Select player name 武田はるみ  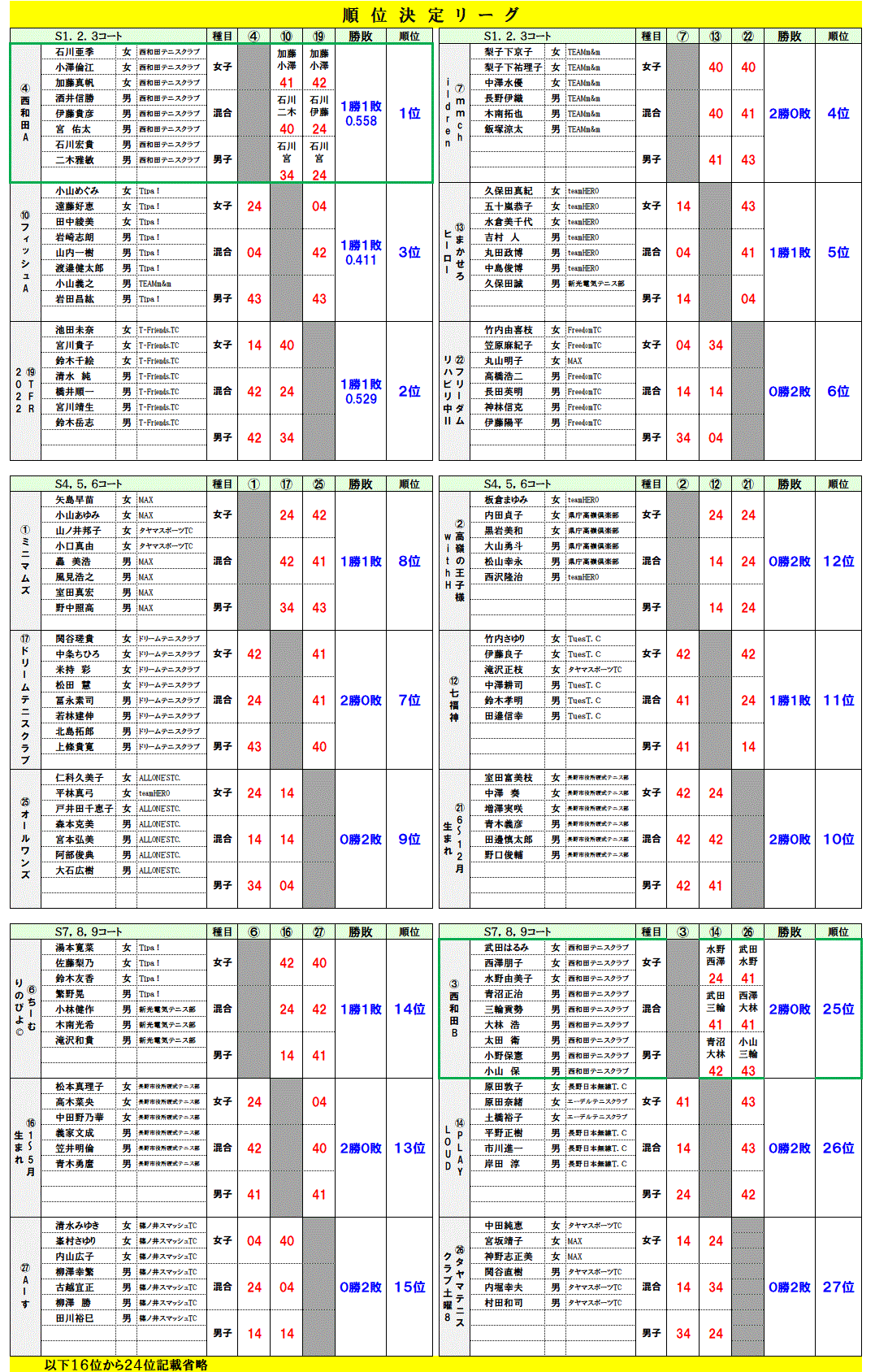coord(506,948)
